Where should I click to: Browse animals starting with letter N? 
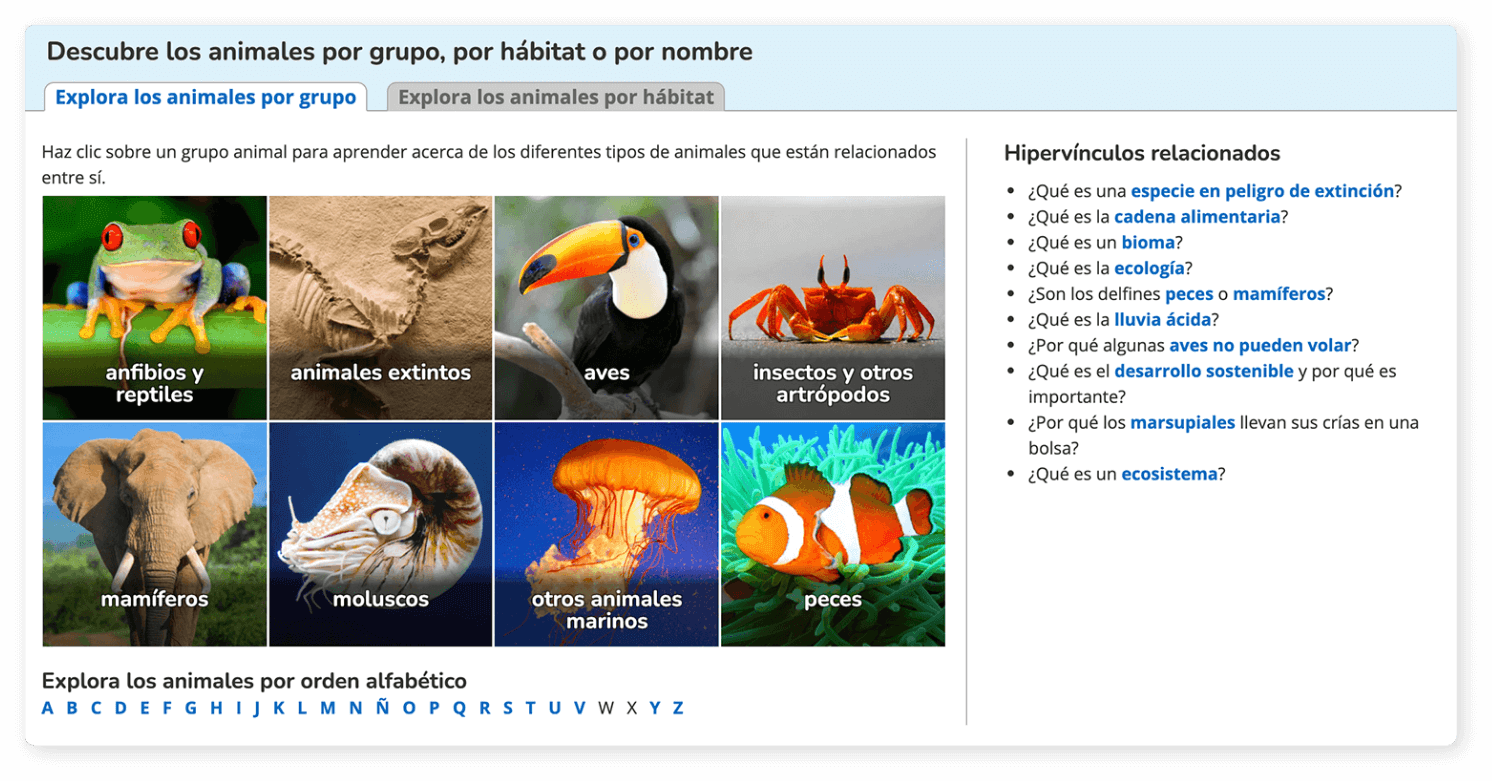pos(356,708)
